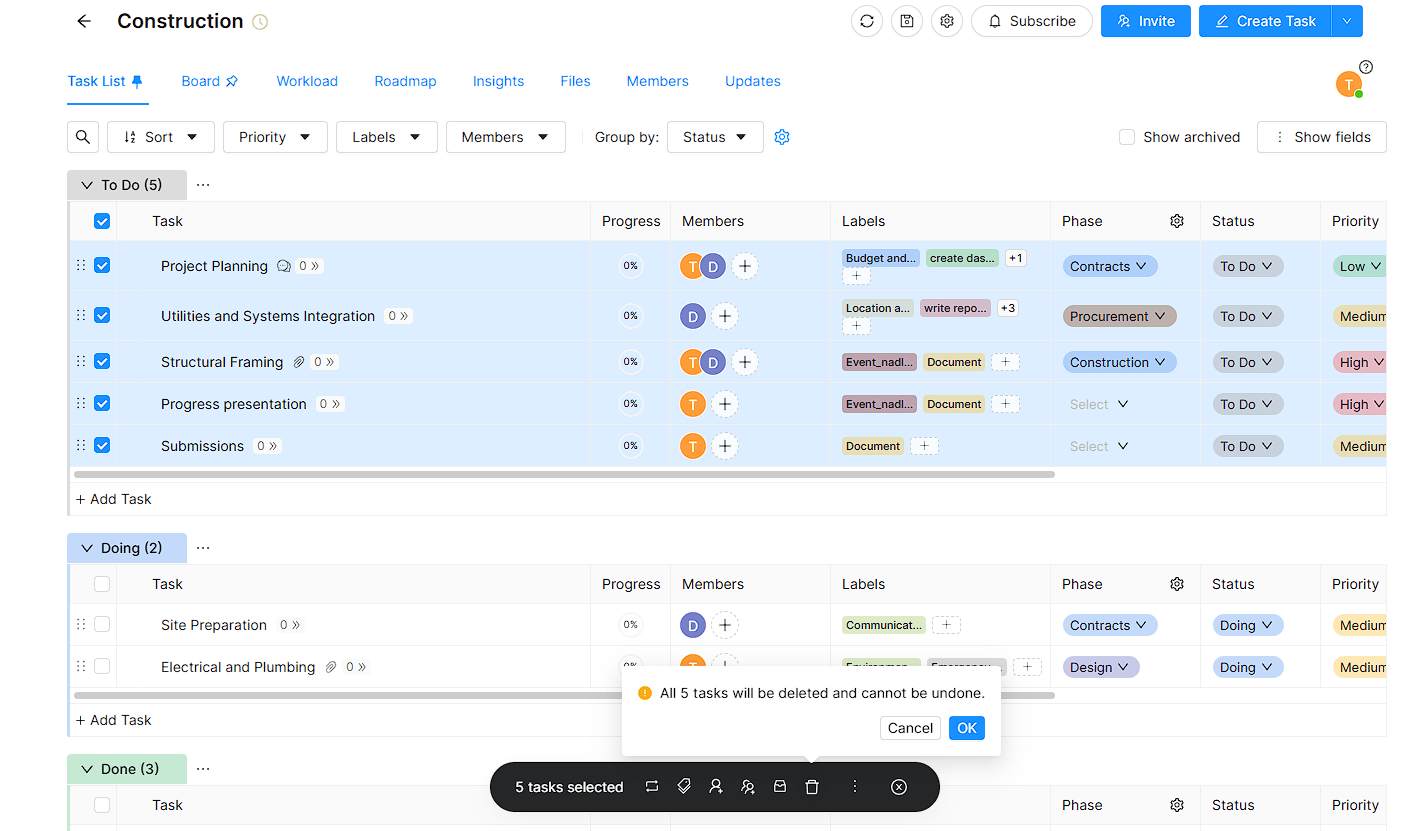Open the Workload tab
The image size is (1428, 831).
(x=307, y=81)
